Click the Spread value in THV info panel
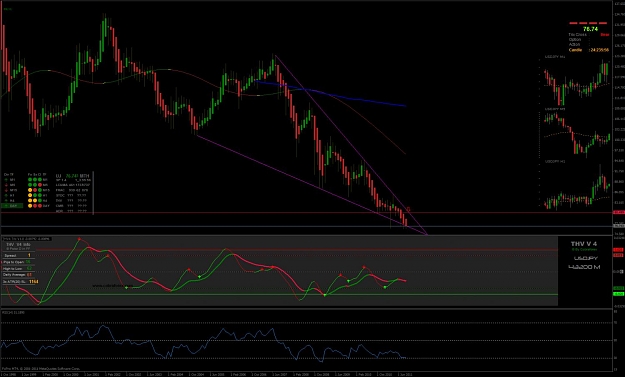This screenshot has width=625, height=377. (x=29, y=255)
